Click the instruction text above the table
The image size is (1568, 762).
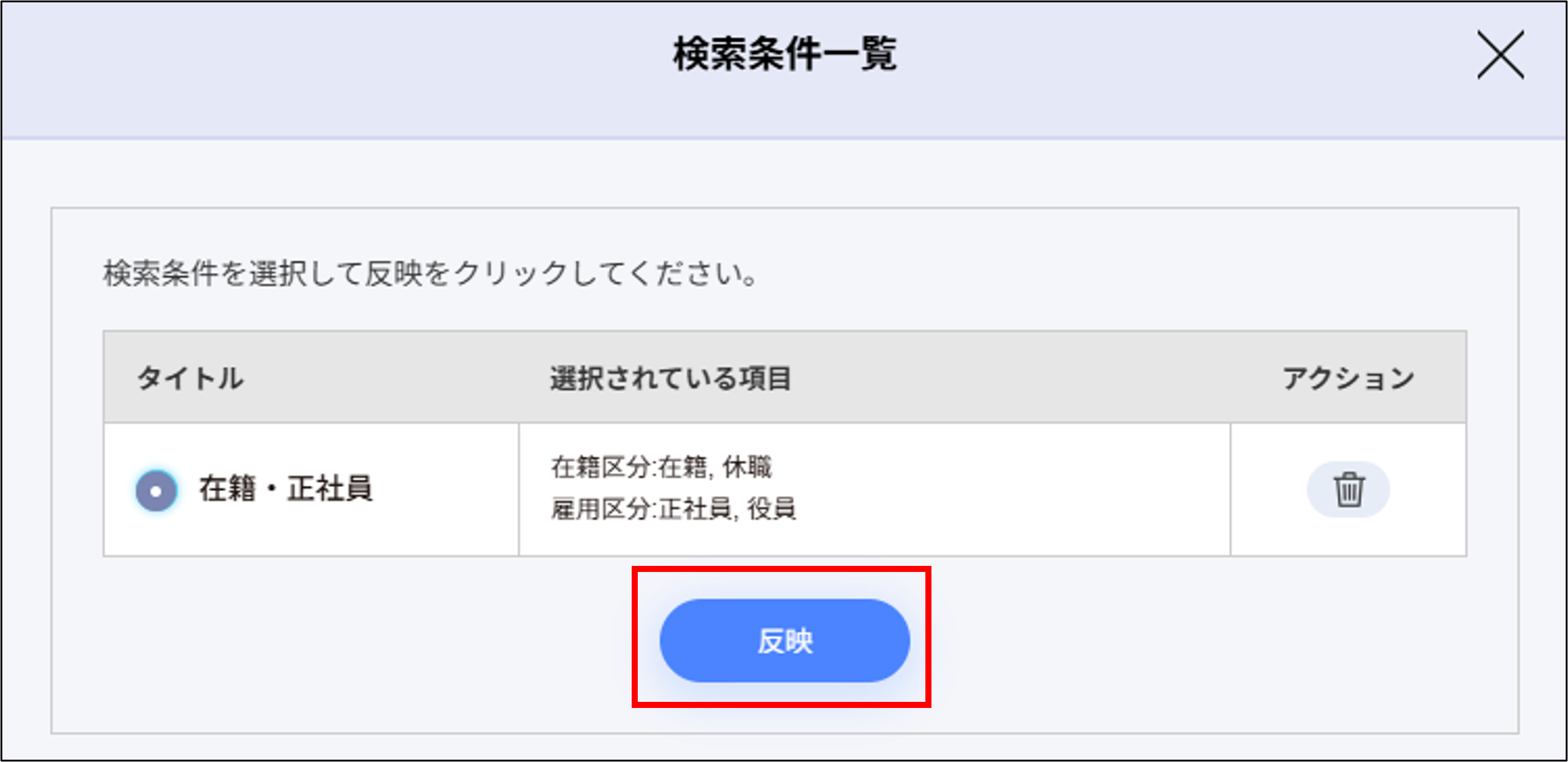pos(430,273)
